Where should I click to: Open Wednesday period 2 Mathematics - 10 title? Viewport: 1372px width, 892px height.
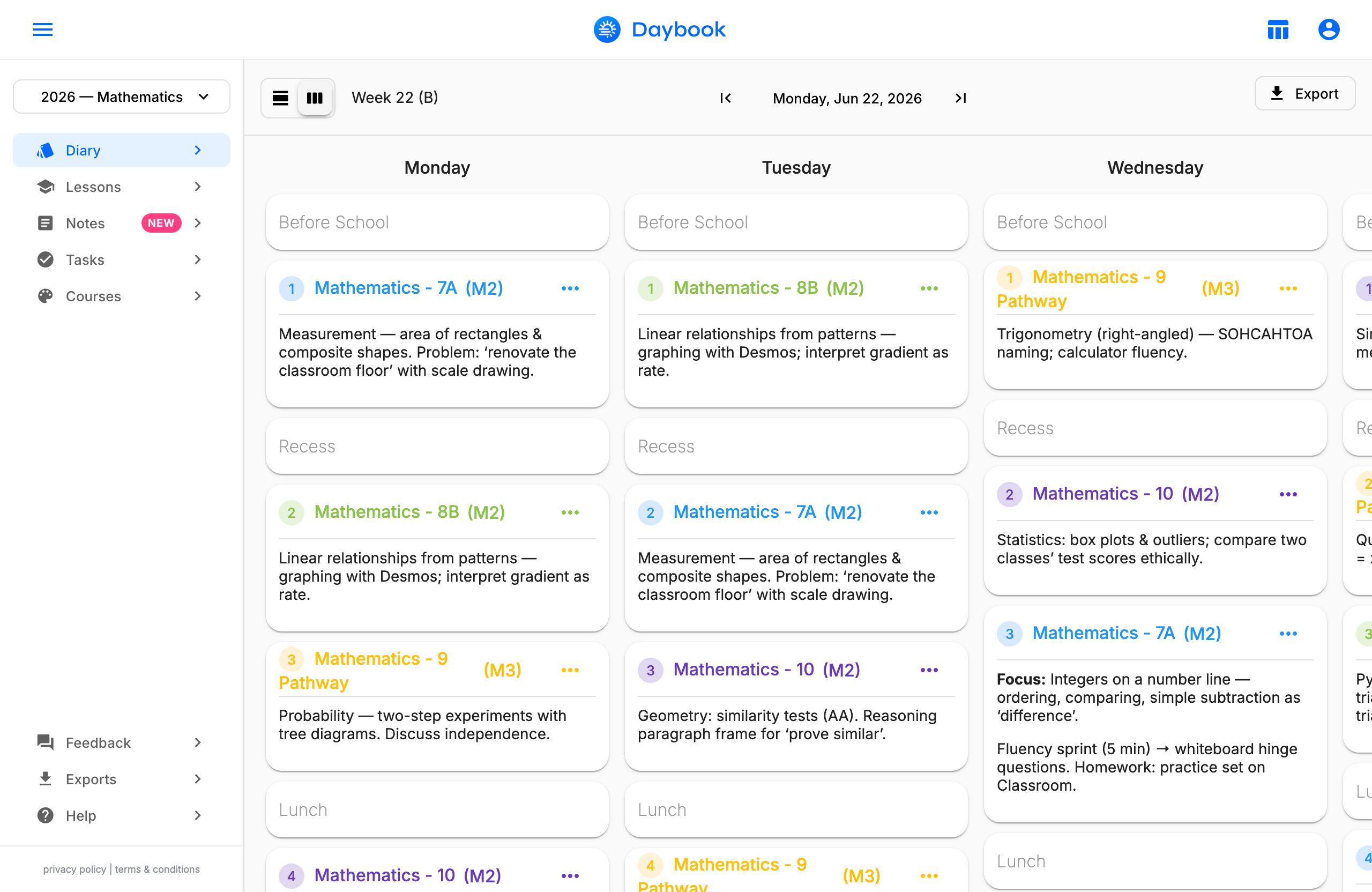pos(1102,494)
